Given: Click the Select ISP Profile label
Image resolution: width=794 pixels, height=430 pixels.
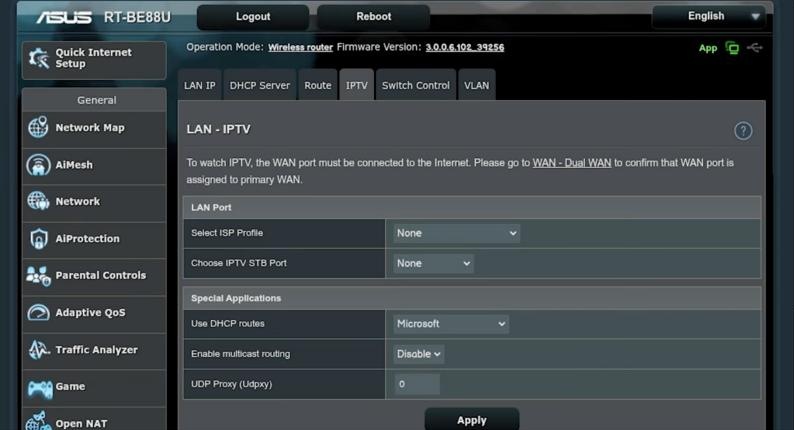Looking at the screenshot, I should 227,233.
